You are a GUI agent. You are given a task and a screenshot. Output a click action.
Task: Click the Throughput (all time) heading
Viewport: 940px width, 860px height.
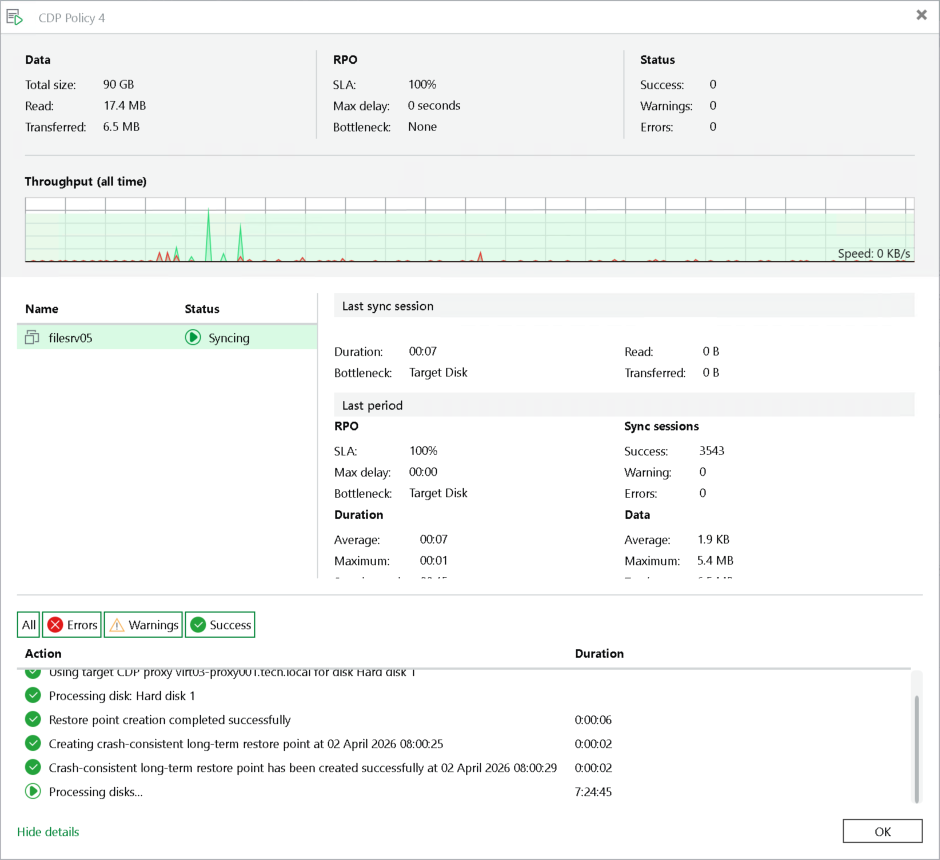(x=86, y=182)
